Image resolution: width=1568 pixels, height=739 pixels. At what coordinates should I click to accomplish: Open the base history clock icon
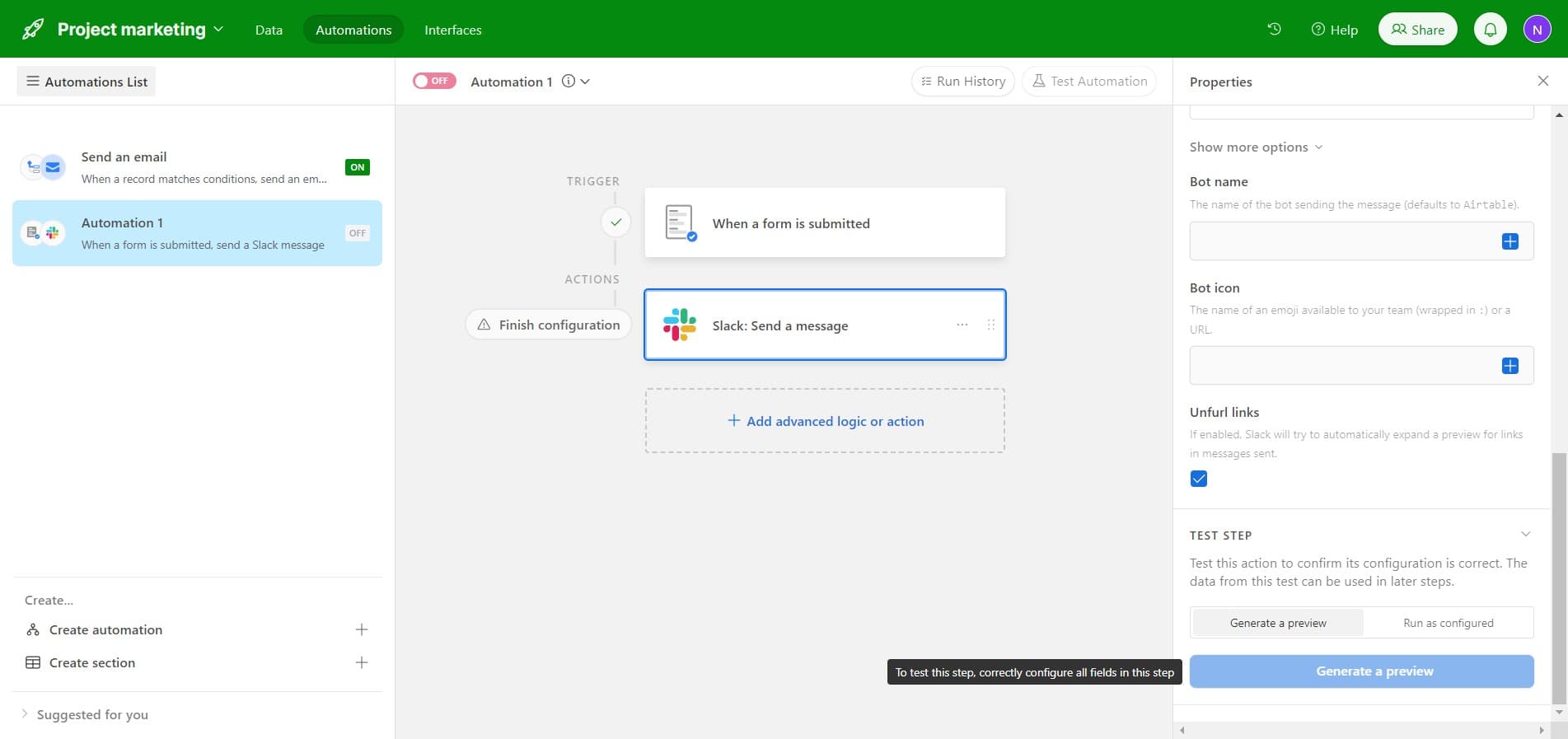point(1274,29)
